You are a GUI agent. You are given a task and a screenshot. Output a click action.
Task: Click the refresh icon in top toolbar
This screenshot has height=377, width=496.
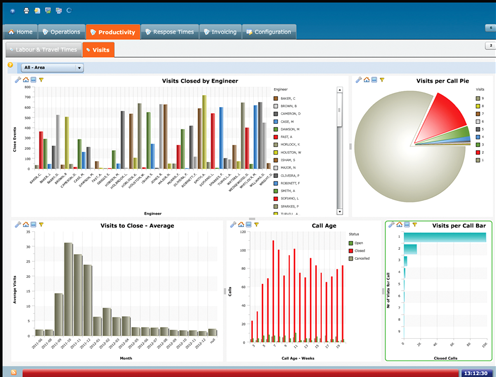[x=69, y=11]
